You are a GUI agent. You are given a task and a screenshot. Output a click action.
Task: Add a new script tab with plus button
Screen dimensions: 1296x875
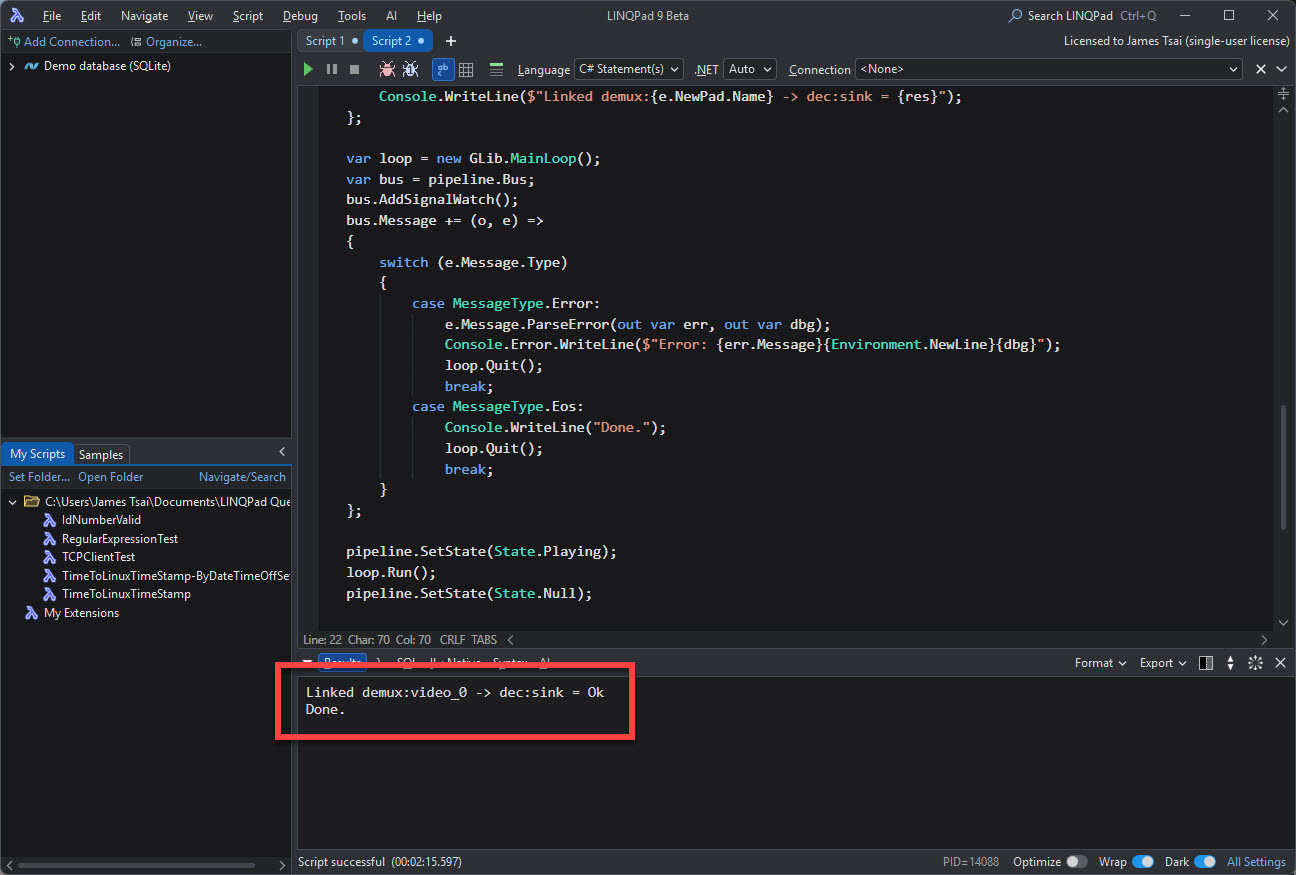click(x=451, y=41)
